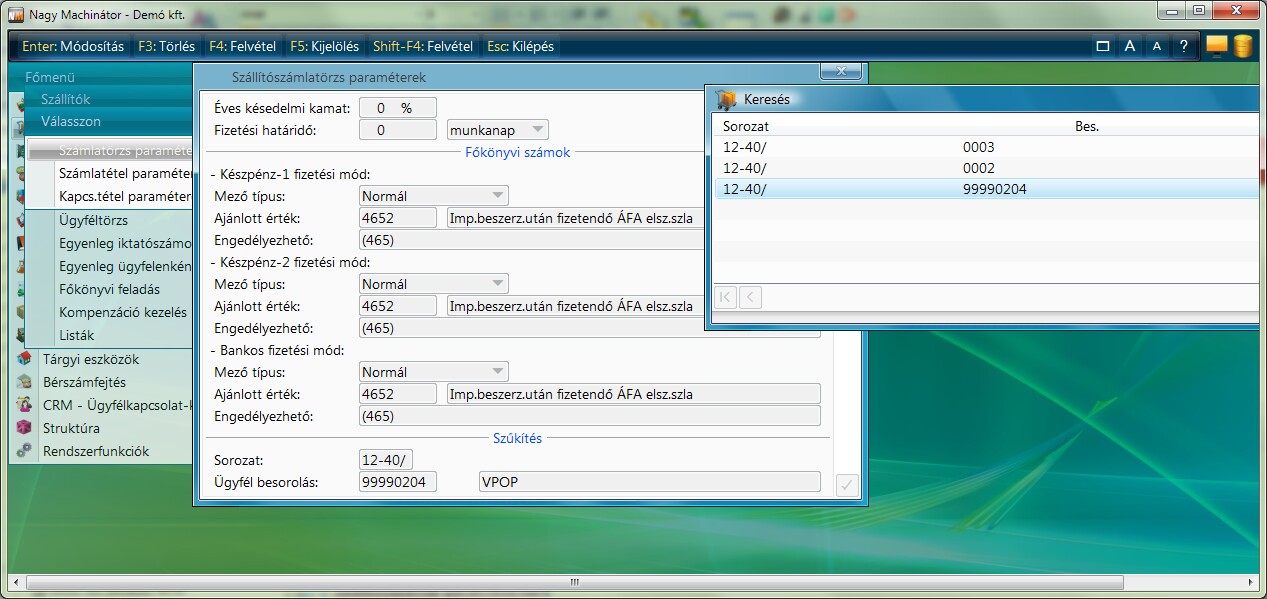Click the VPOP description field
1267x599 pixels.
point(649,482)
